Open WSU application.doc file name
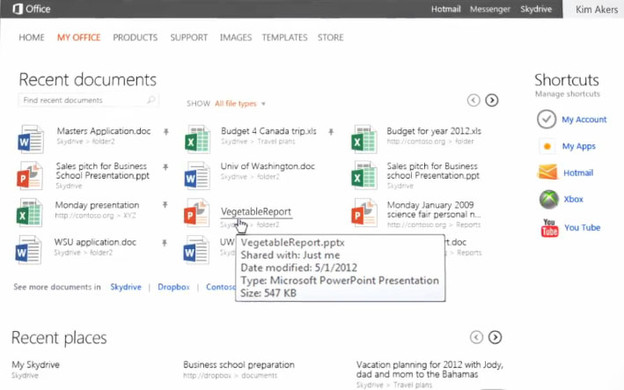This screenshot has height=390, width=624. pyautogui.click(x=95, y=242)
